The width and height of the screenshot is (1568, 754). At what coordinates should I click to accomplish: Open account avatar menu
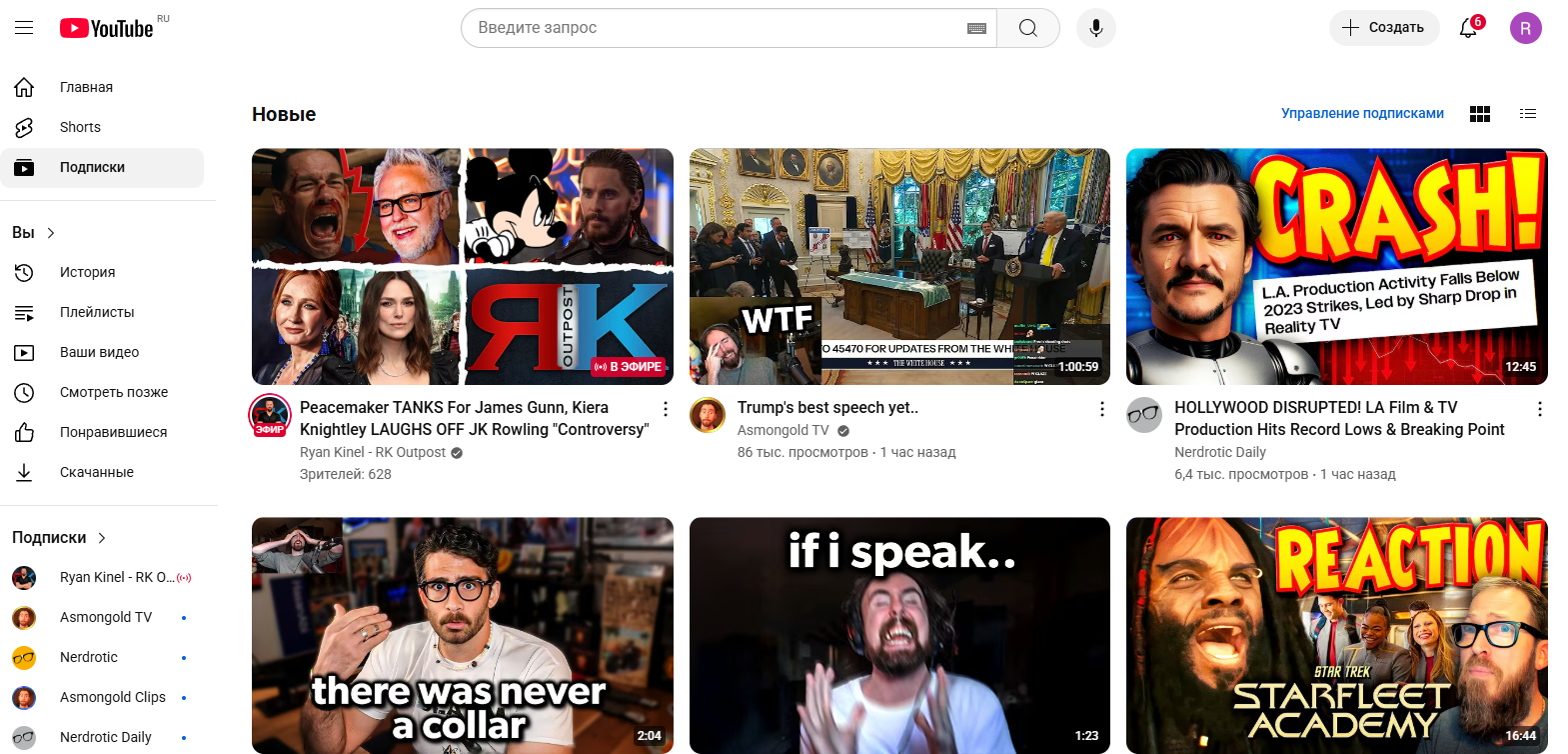(x=1526, y=28)
